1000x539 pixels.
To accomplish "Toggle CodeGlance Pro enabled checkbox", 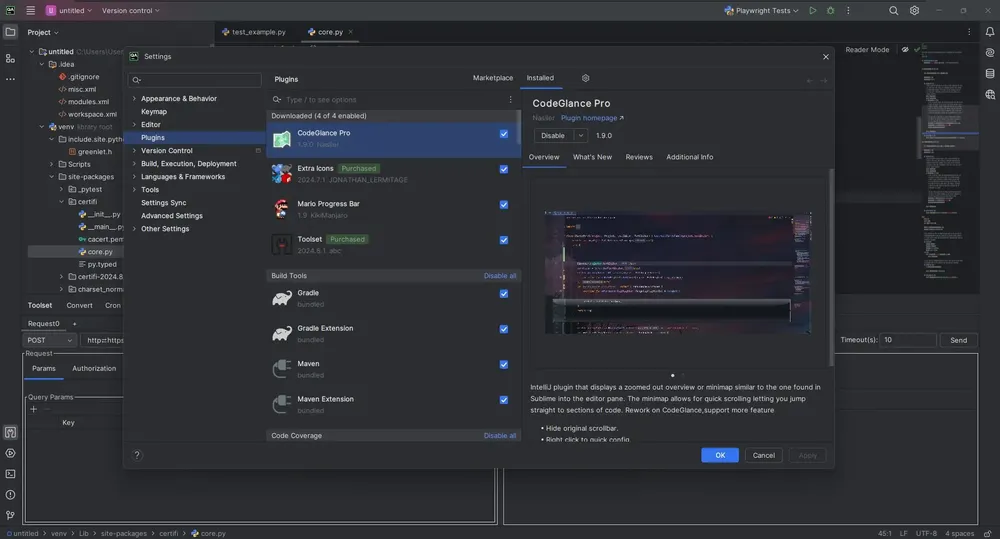I will (504, 134).
